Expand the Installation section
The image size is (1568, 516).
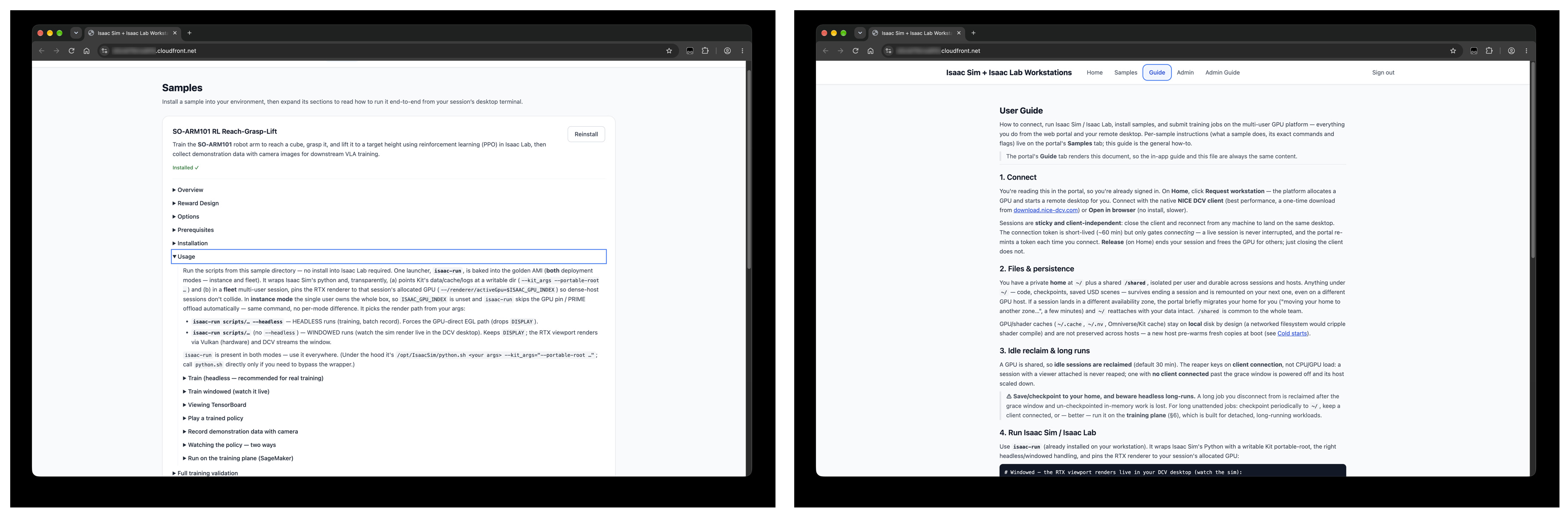tap(190, 244)
